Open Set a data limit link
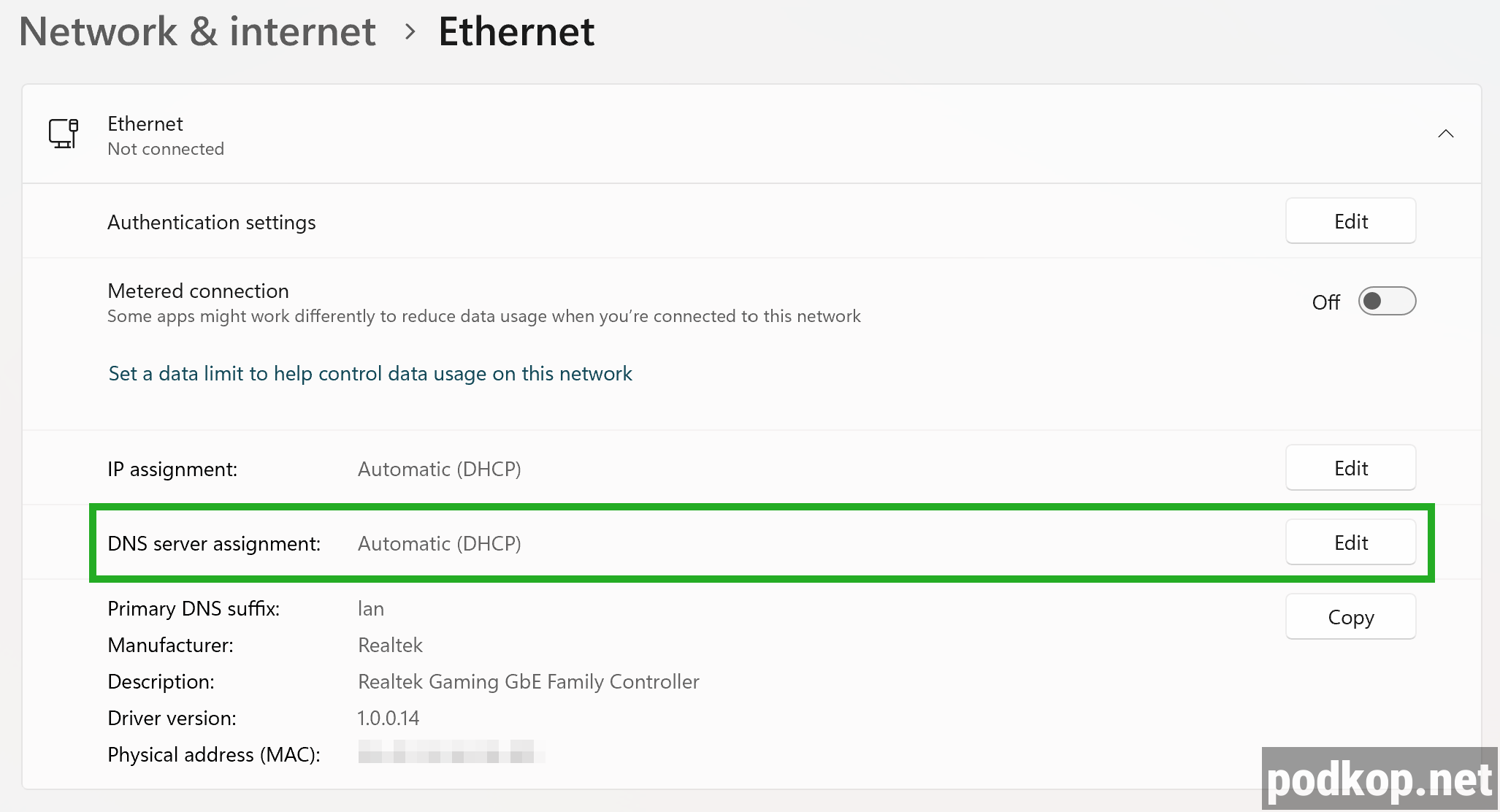This screenshot has width=1500, height=812. 370,373
